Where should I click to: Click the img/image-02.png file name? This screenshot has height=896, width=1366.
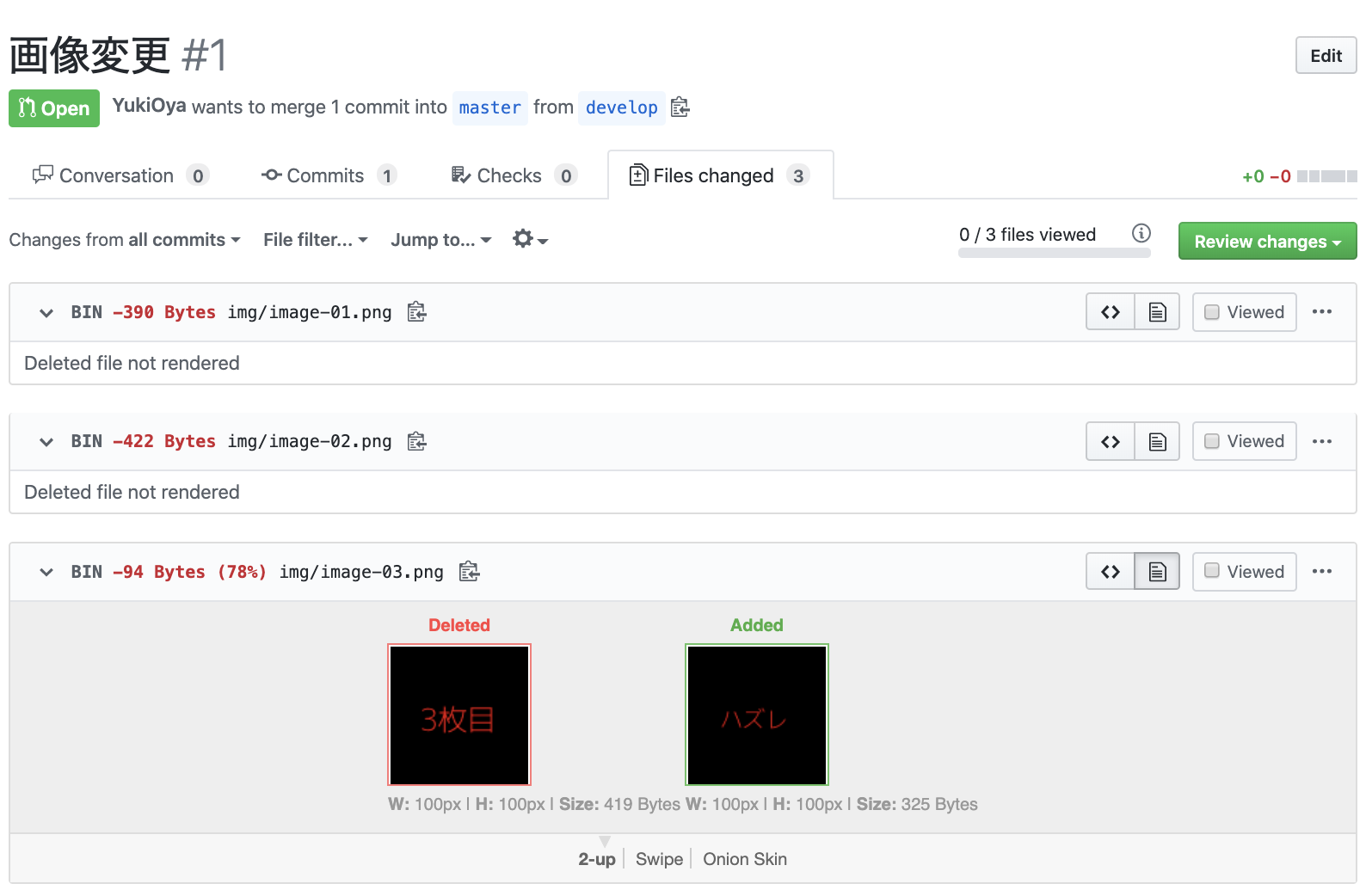(310, 441)
